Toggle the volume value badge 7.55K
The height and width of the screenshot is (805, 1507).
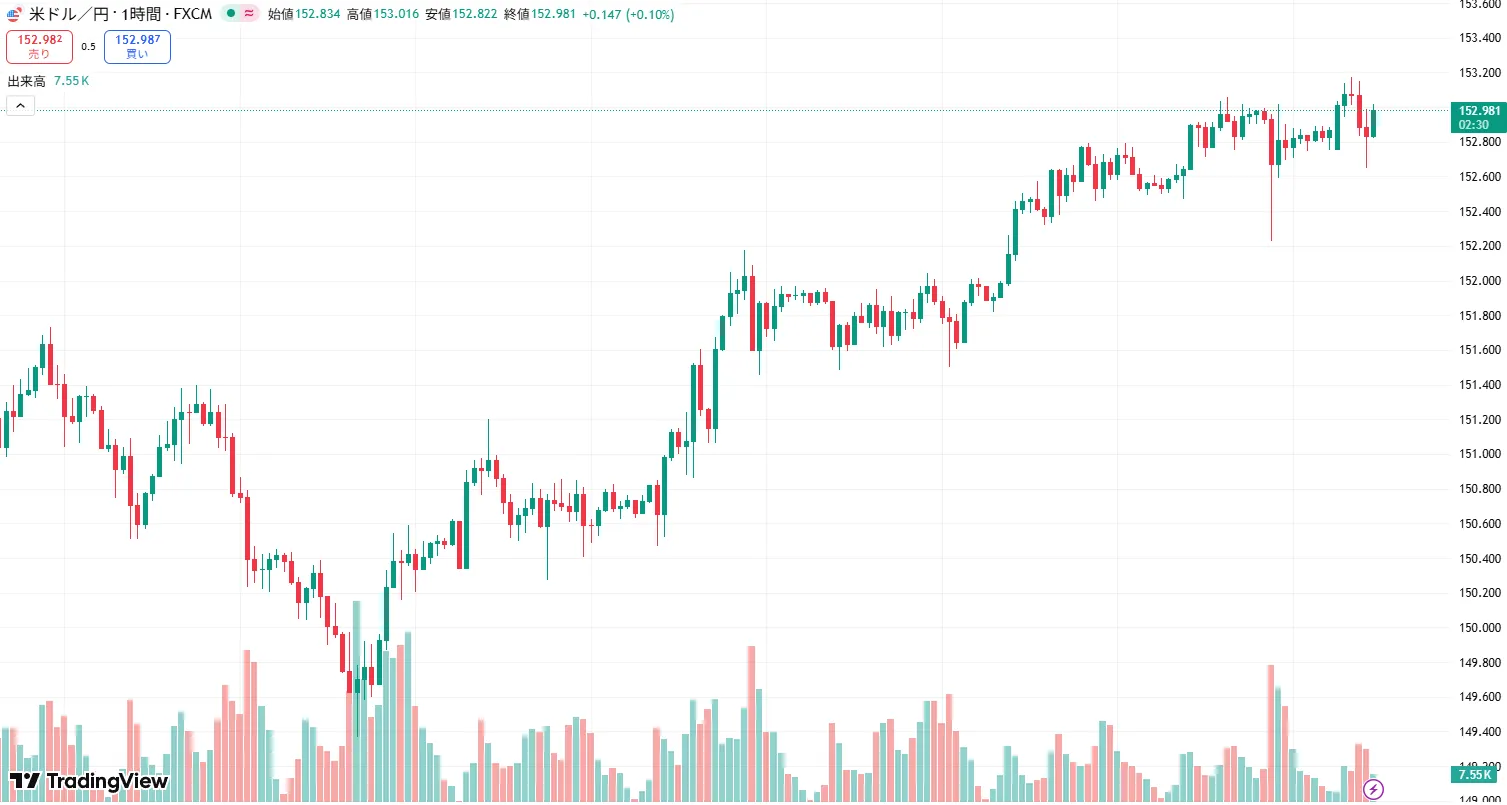pos(1475,775)
